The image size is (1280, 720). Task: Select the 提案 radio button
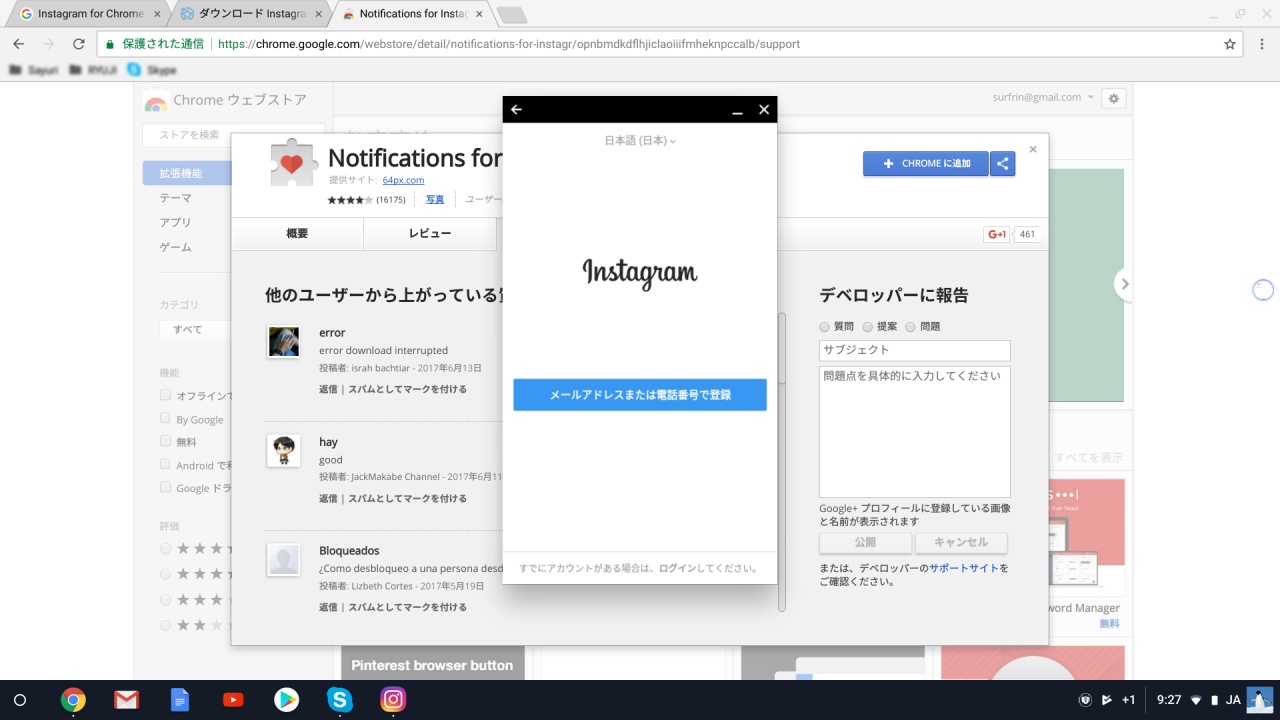tap(867, 327)
